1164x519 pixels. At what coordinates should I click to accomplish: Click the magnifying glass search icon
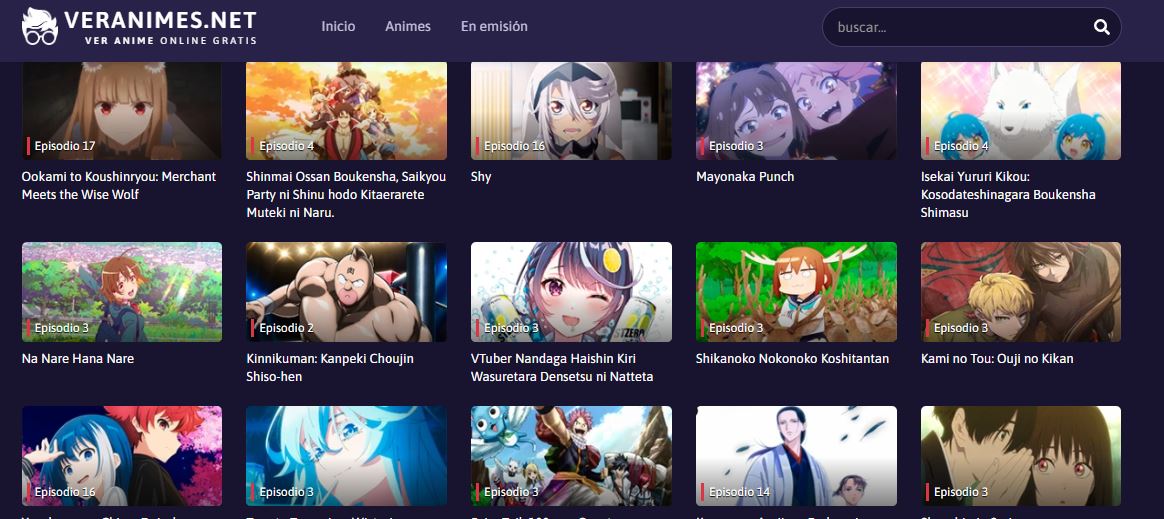[x=1102, y=27]
